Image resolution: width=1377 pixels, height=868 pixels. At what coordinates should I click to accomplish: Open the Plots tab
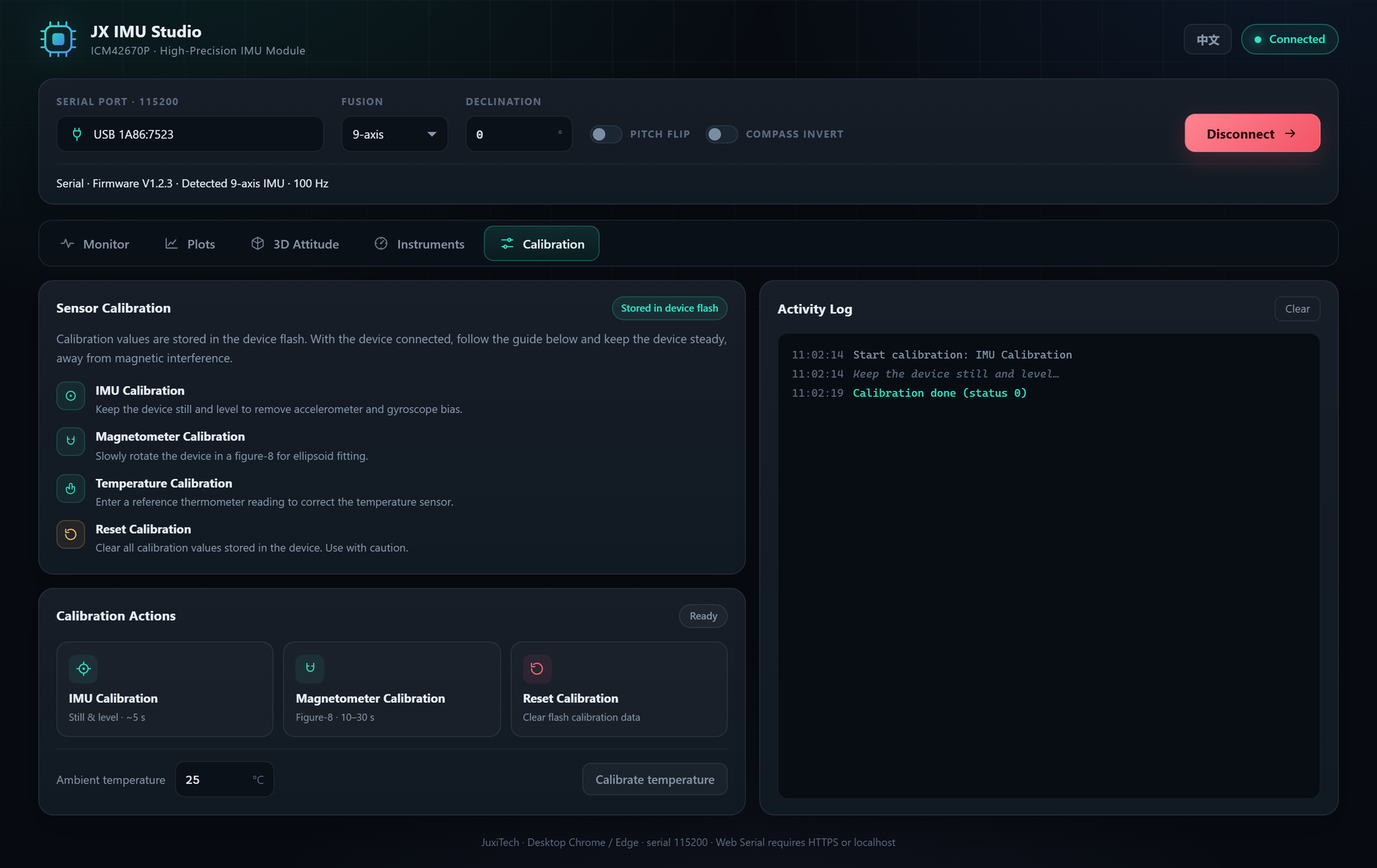tap(190, 243)
